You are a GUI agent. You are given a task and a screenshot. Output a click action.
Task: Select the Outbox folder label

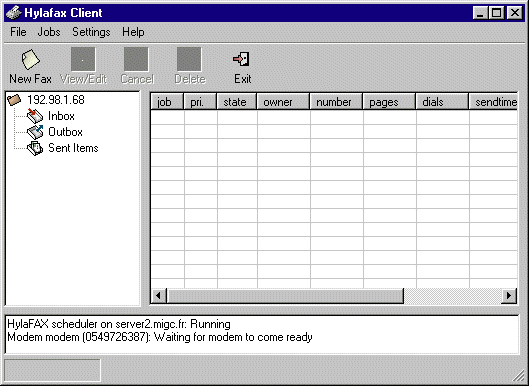(x=65, y=132)
